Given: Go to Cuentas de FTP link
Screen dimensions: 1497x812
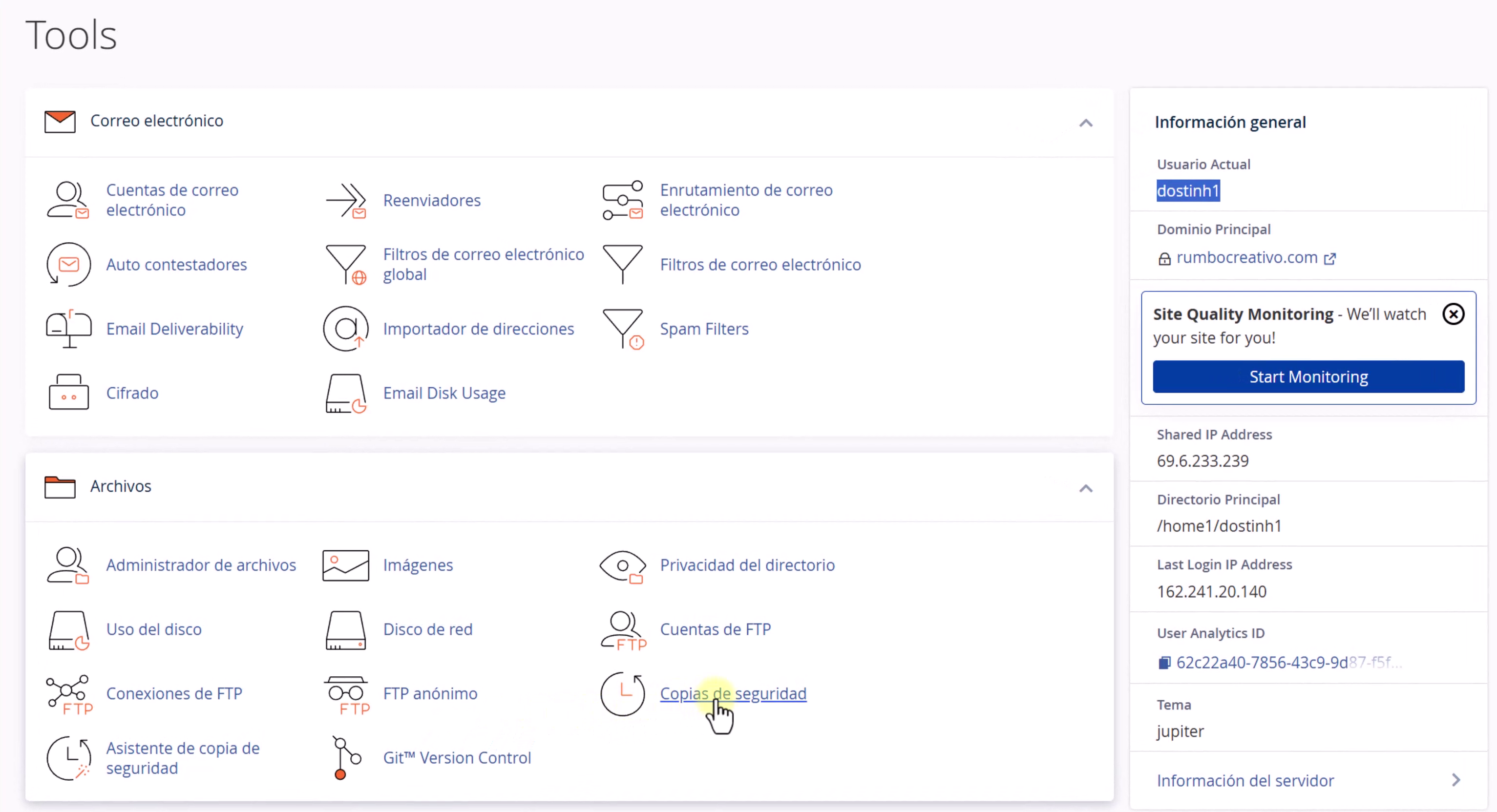Looking at the screenshot, I should [x=716, y=629].
